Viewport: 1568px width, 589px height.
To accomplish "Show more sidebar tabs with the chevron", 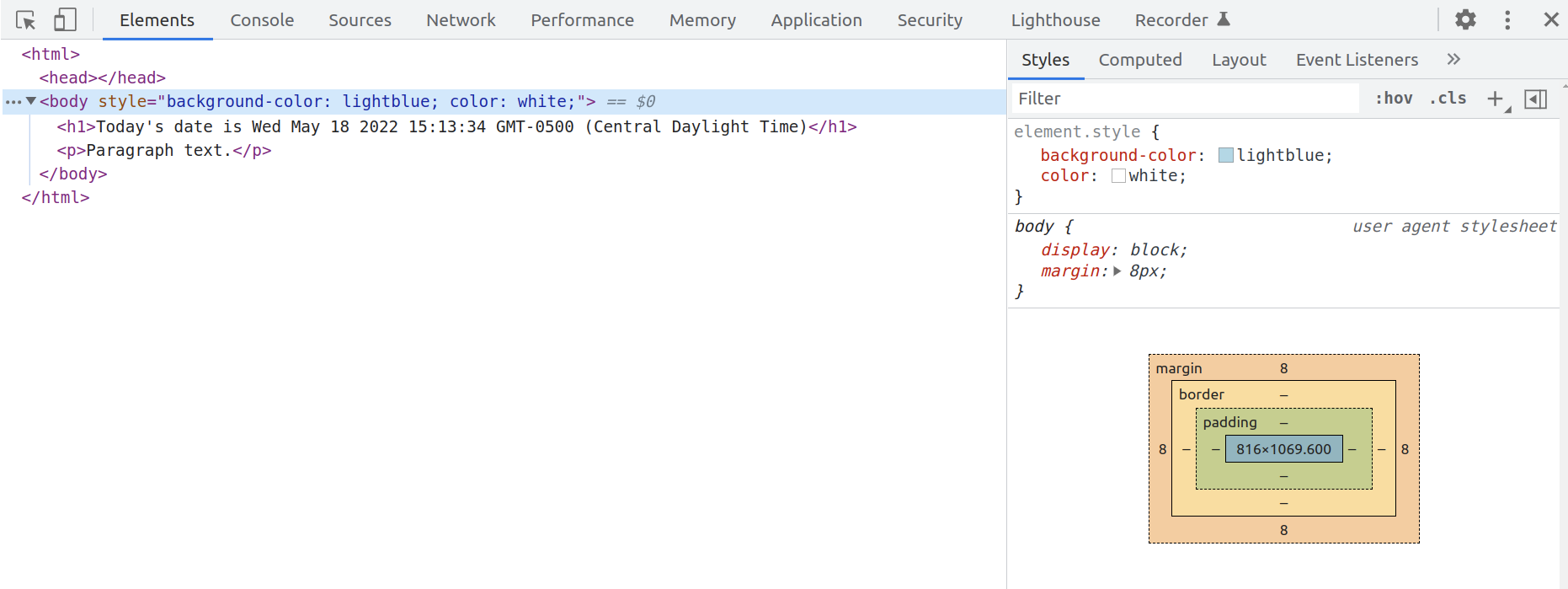I will click(x=1453, y=60).
